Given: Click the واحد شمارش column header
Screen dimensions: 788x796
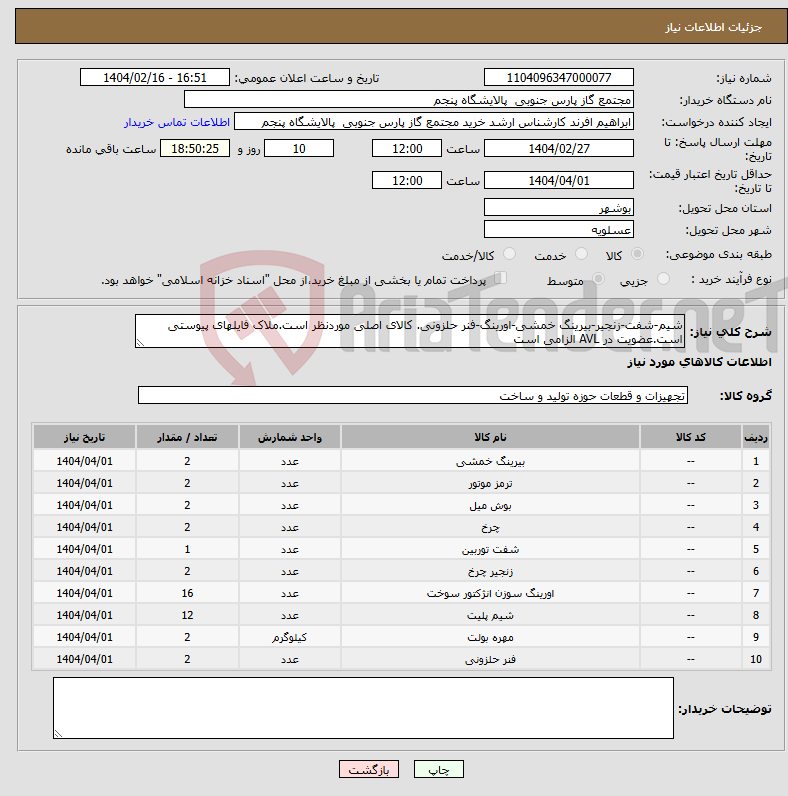Looking at the screenshot, I should [289, 437].
